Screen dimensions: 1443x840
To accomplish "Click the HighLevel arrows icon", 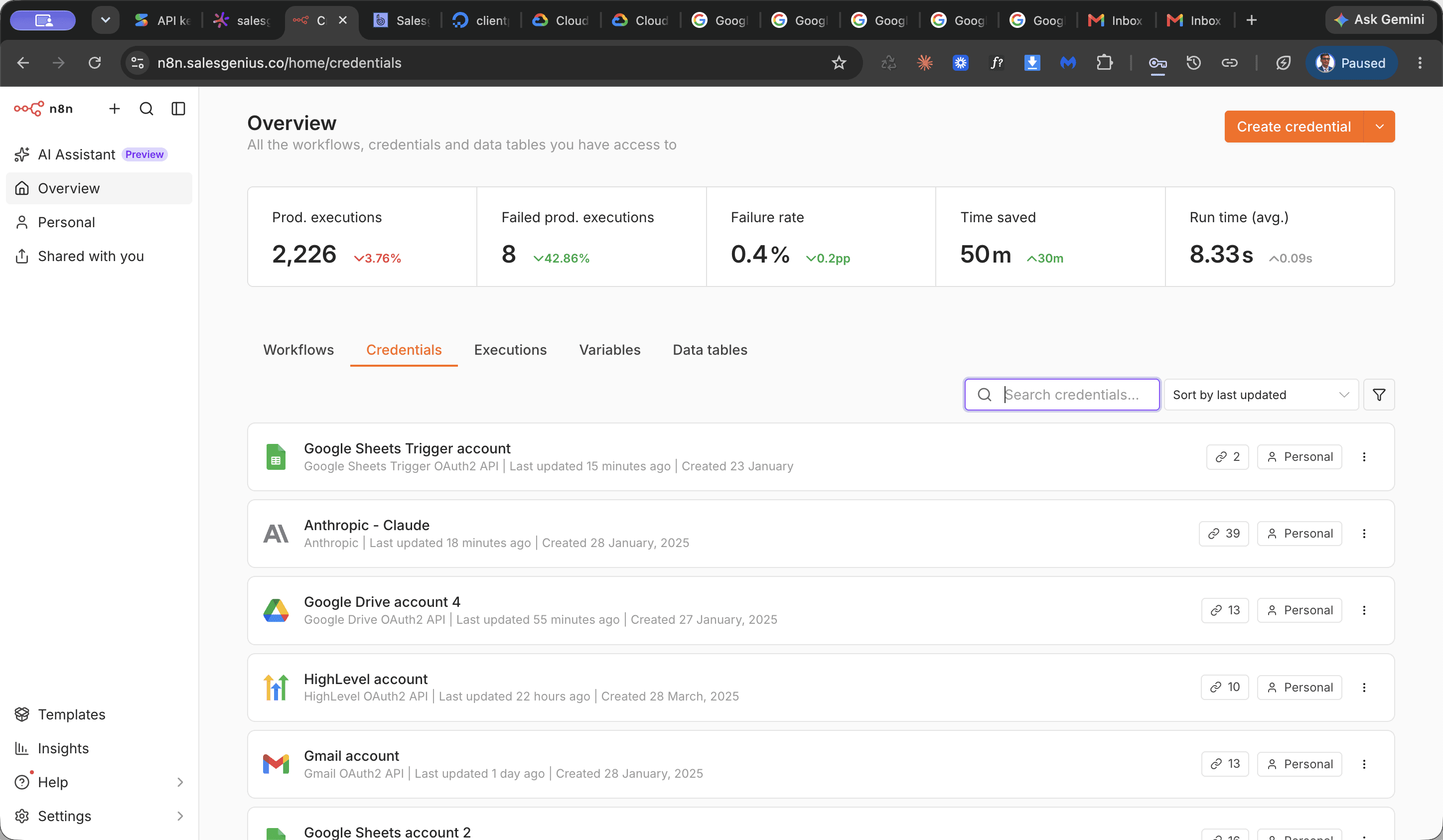I will 276,687.
